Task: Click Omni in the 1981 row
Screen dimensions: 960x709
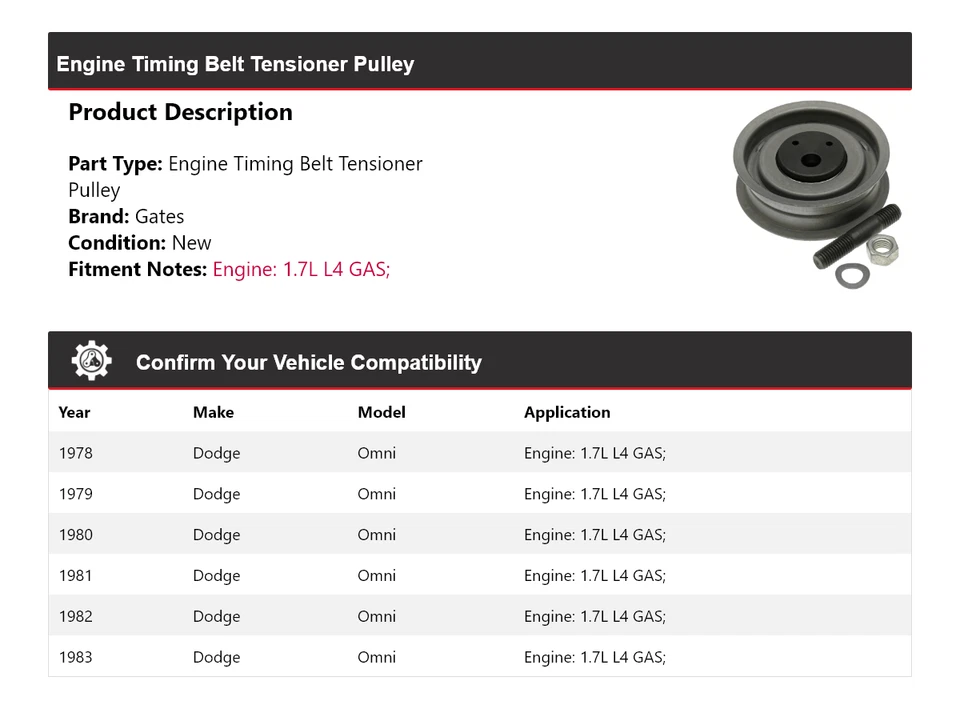Action: click(376, 576)
